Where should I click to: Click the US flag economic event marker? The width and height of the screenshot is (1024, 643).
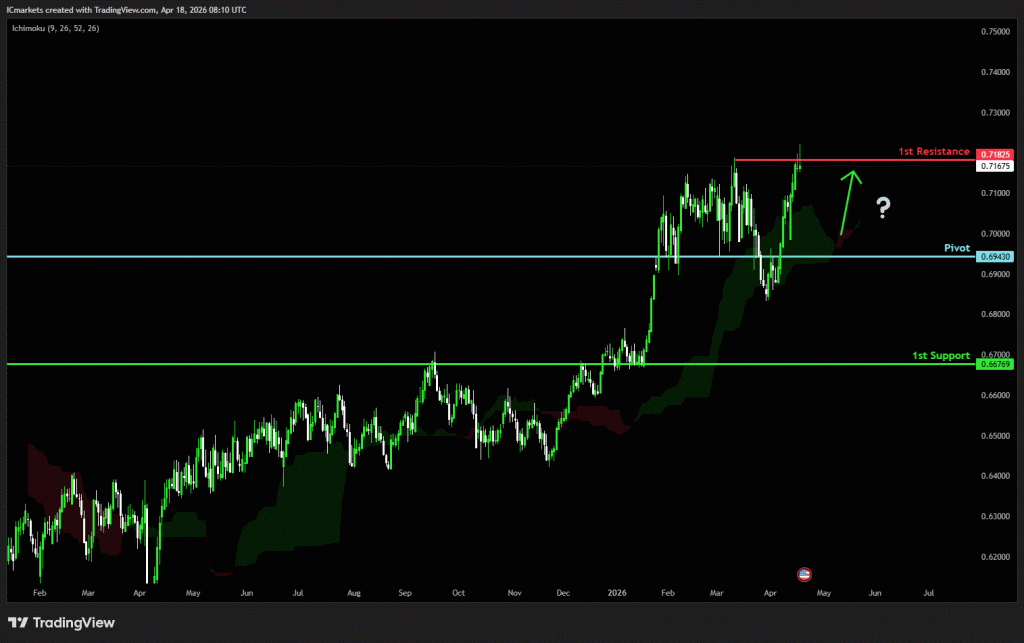click(803, 574)
